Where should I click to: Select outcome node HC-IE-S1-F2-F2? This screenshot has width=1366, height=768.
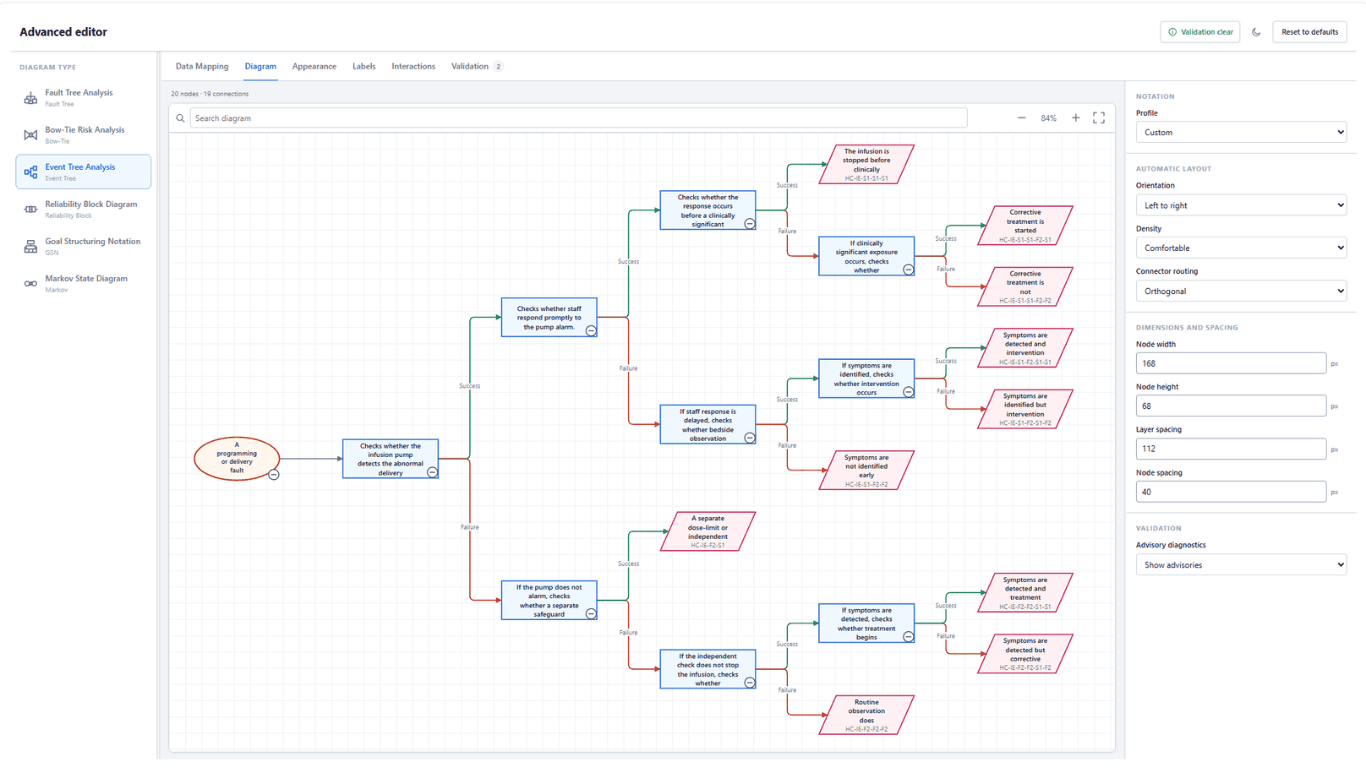(866, 470)
